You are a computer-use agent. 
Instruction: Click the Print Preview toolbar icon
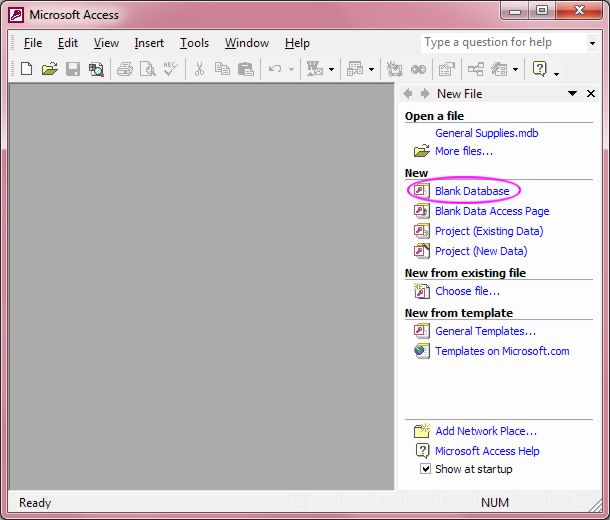pos(147,69)
